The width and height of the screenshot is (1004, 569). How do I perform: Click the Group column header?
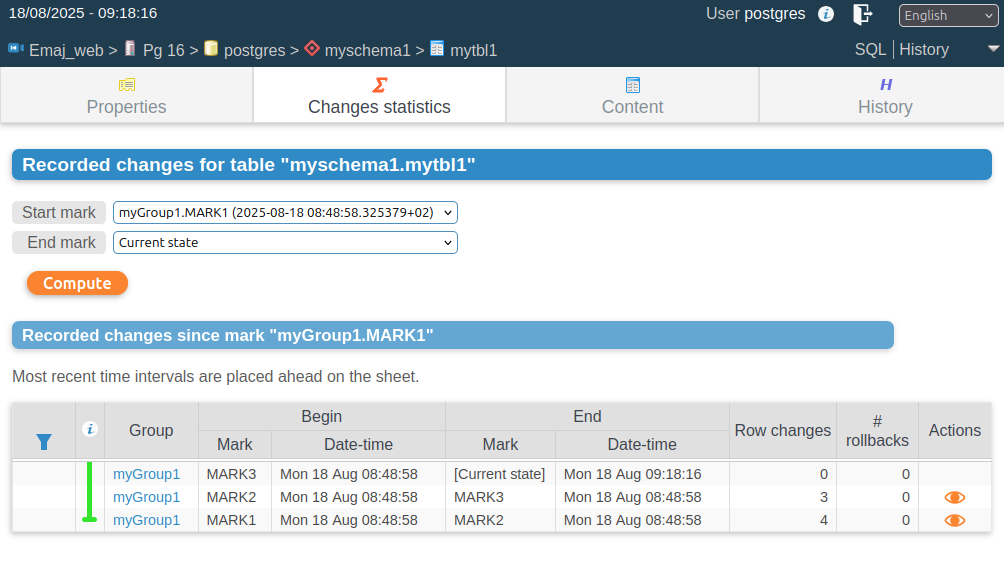(x=151, y=430)
